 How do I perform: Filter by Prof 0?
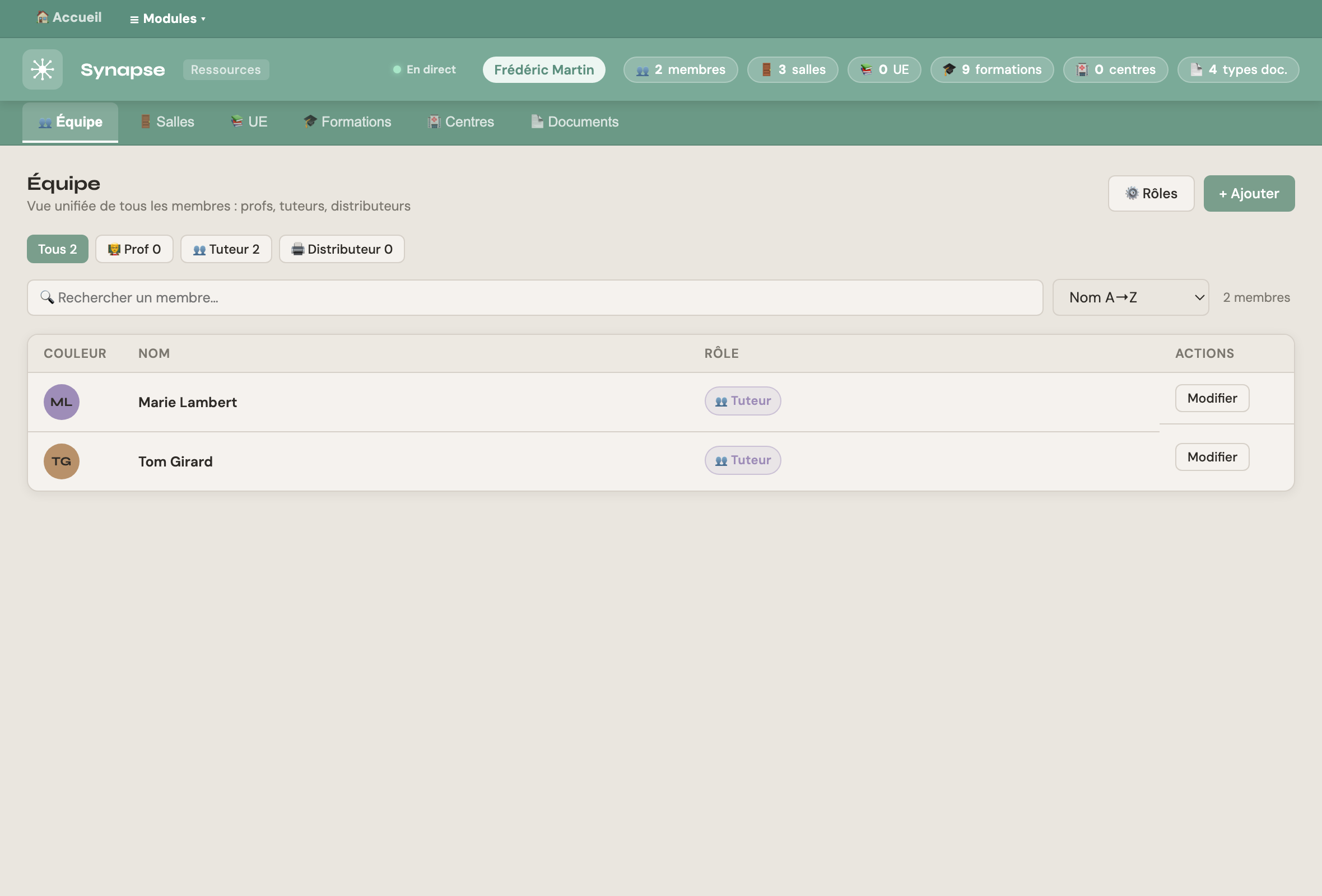(134, 249)
